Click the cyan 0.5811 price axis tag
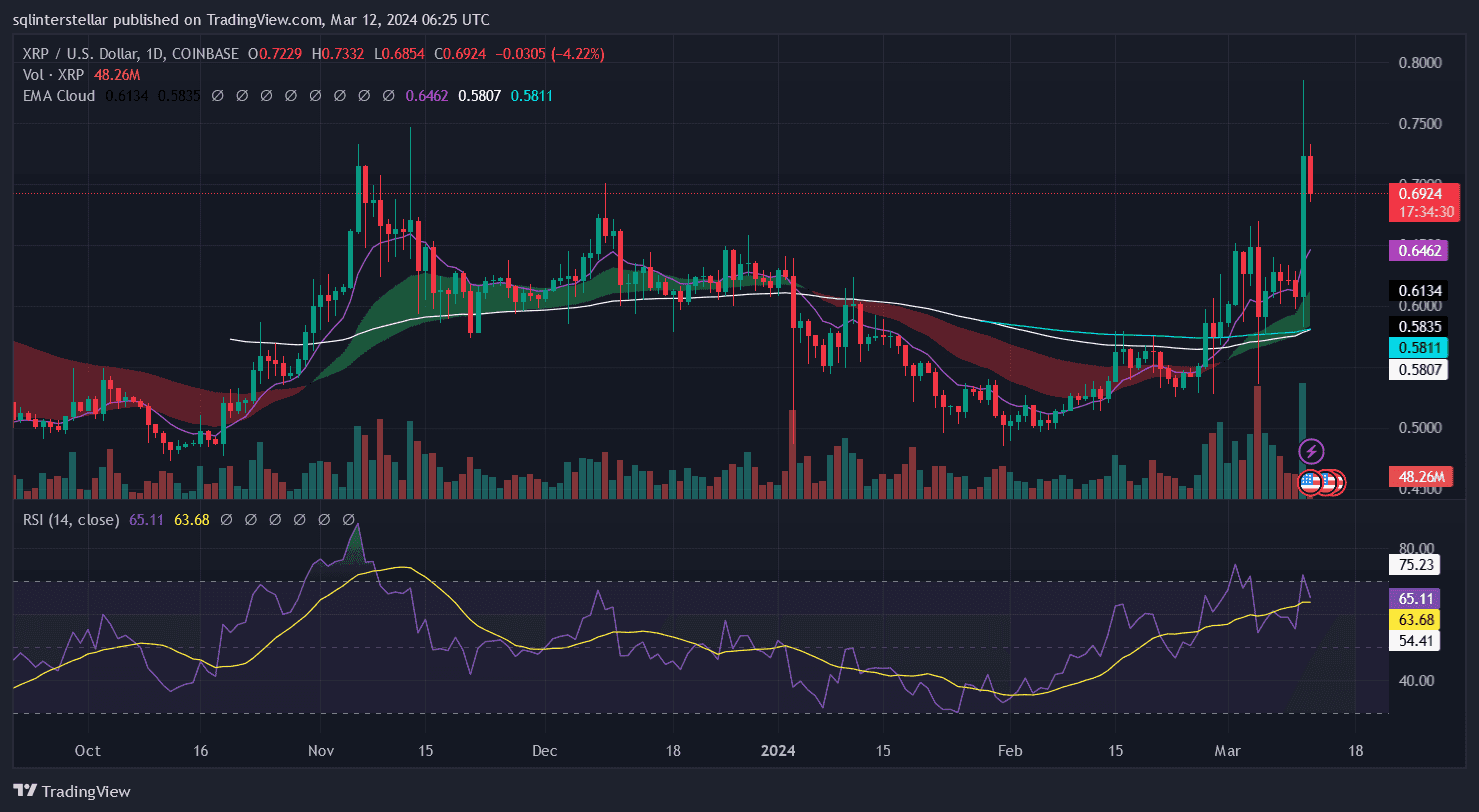This screenshot has height=812, width=1479. (1418, 348)
